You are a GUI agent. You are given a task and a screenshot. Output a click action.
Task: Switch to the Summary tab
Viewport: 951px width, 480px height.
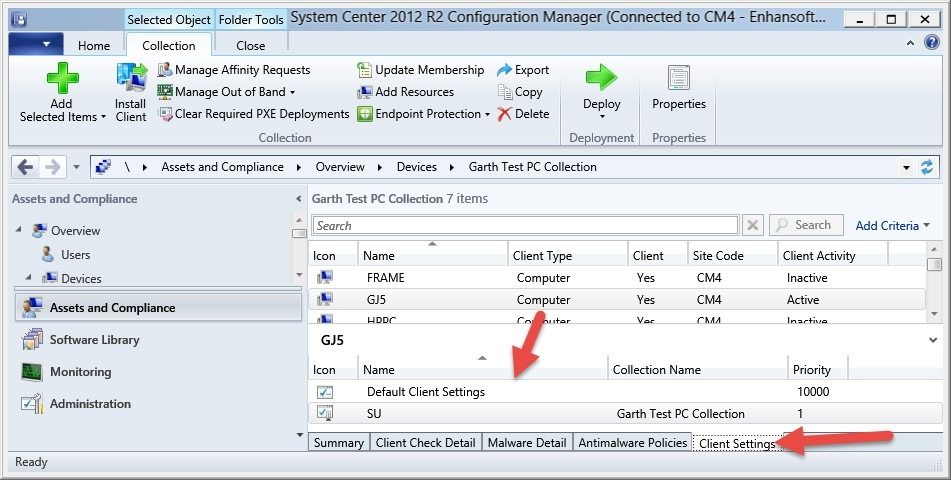(x=338, y=443)
